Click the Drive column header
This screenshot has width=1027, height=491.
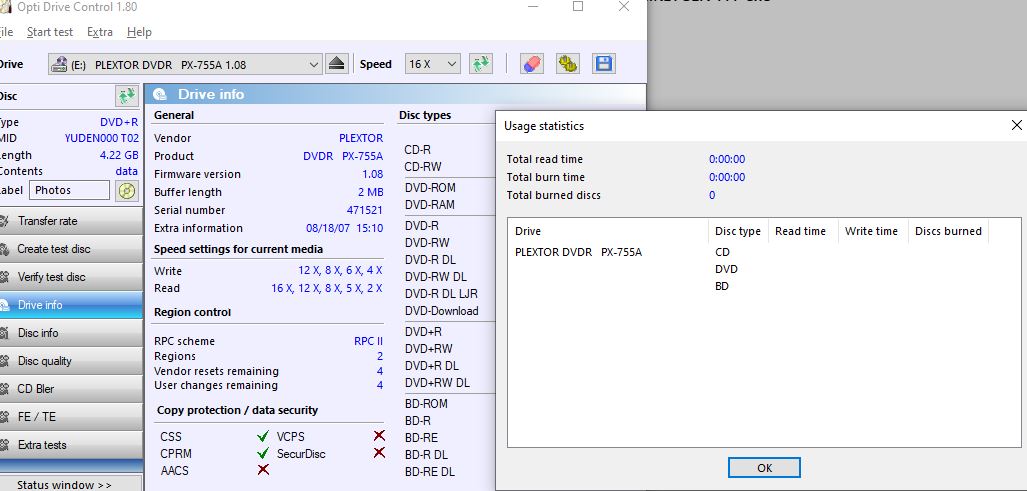point(608,231)
